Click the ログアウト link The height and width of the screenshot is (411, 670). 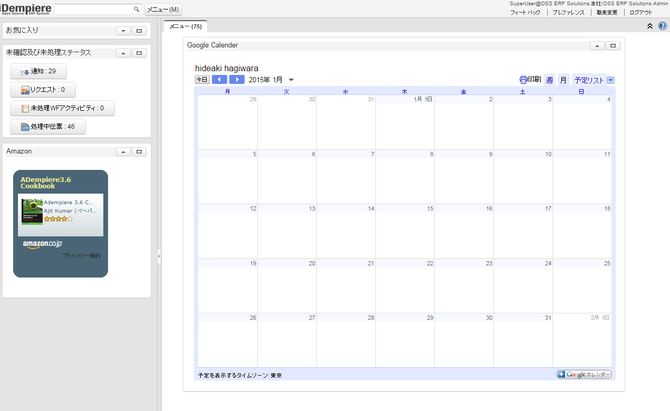[641, 12]
